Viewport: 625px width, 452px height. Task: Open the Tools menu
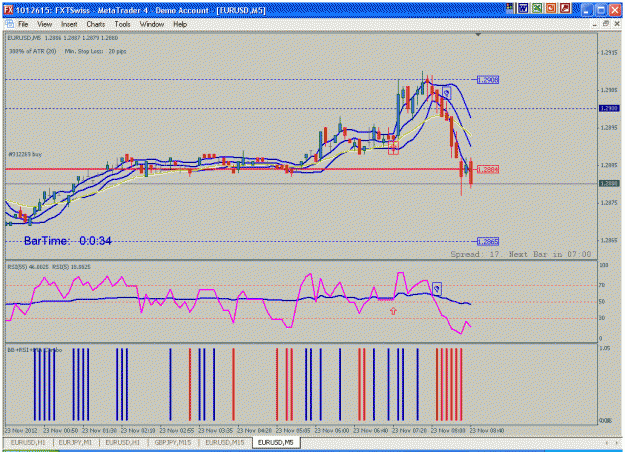pyautogui.click(x=122, y=24)
